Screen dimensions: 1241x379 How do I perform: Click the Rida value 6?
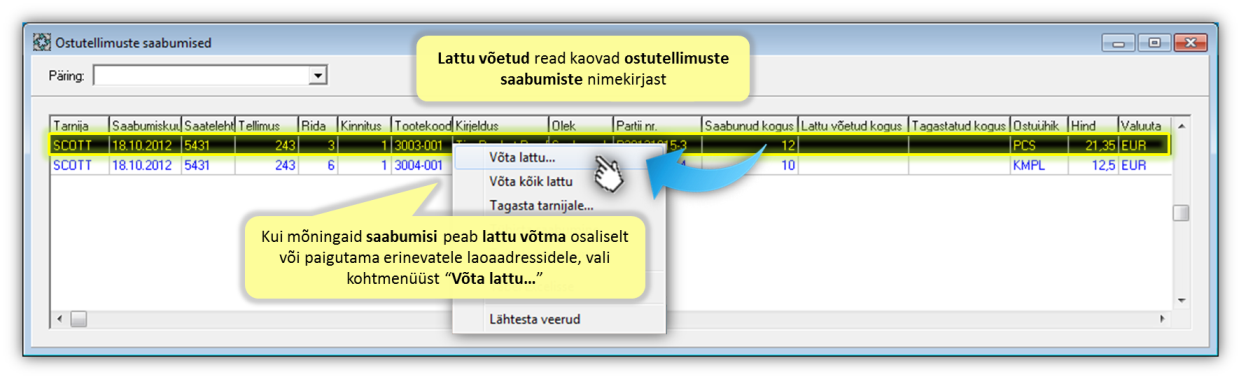coord(318,165)
